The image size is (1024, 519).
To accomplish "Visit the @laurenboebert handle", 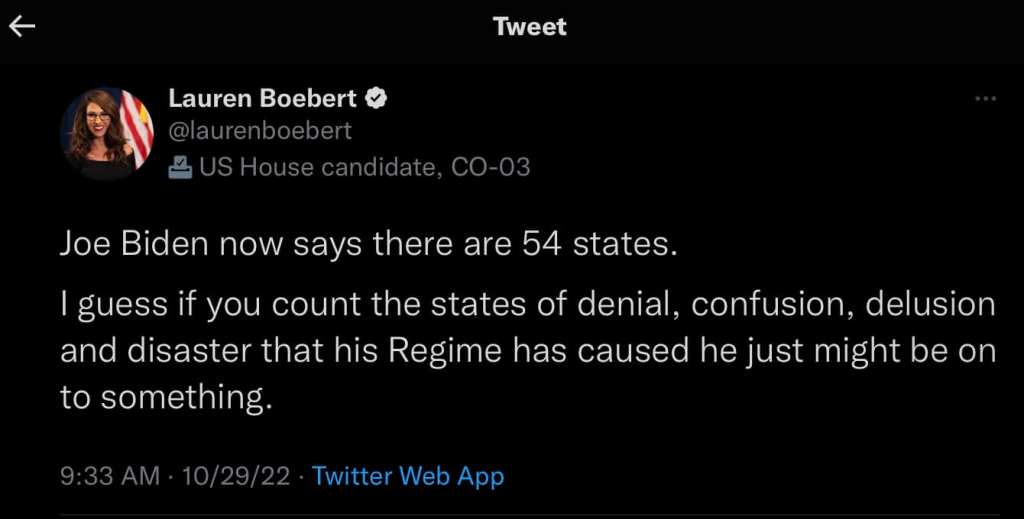I will 260,131.
